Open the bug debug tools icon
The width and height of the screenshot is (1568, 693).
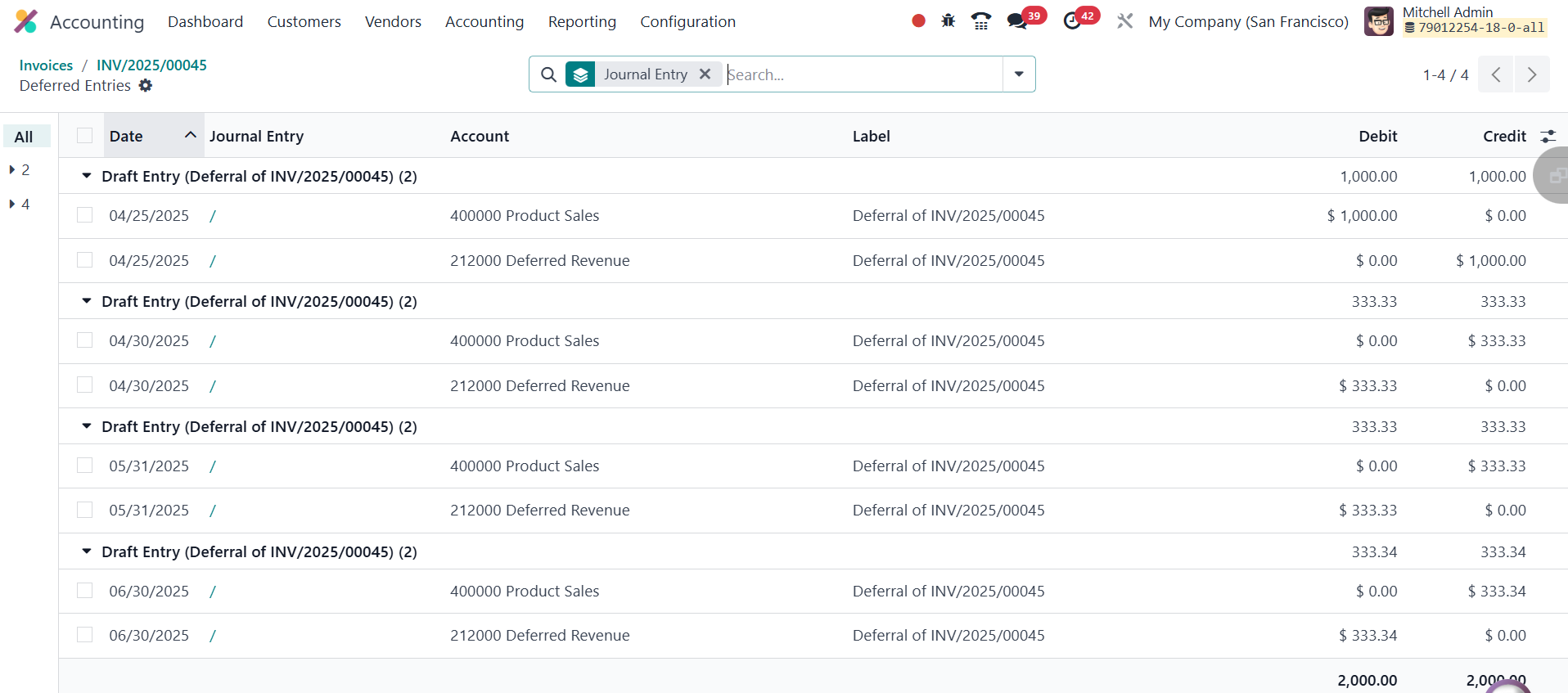[948, 21]
